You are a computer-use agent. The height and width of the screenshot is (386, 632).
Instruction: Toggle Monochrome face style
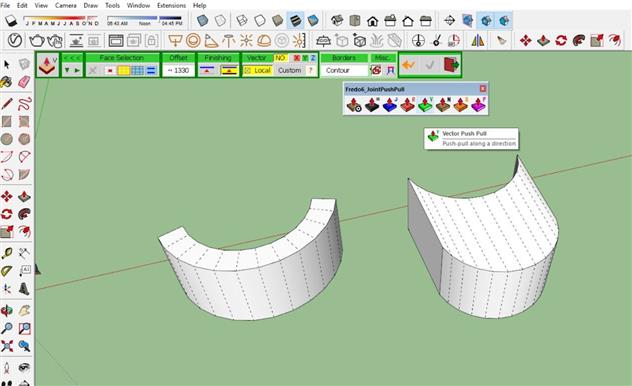click(x=313, y=20)
